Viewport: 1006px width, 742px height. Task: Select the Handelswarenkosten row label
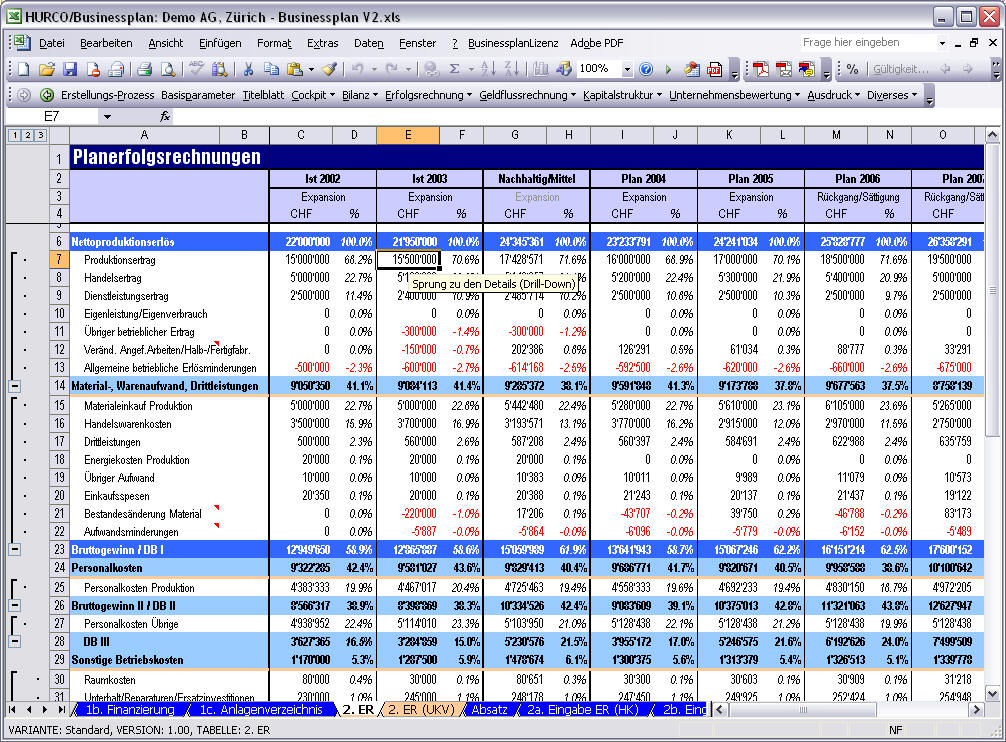point(128,424)
